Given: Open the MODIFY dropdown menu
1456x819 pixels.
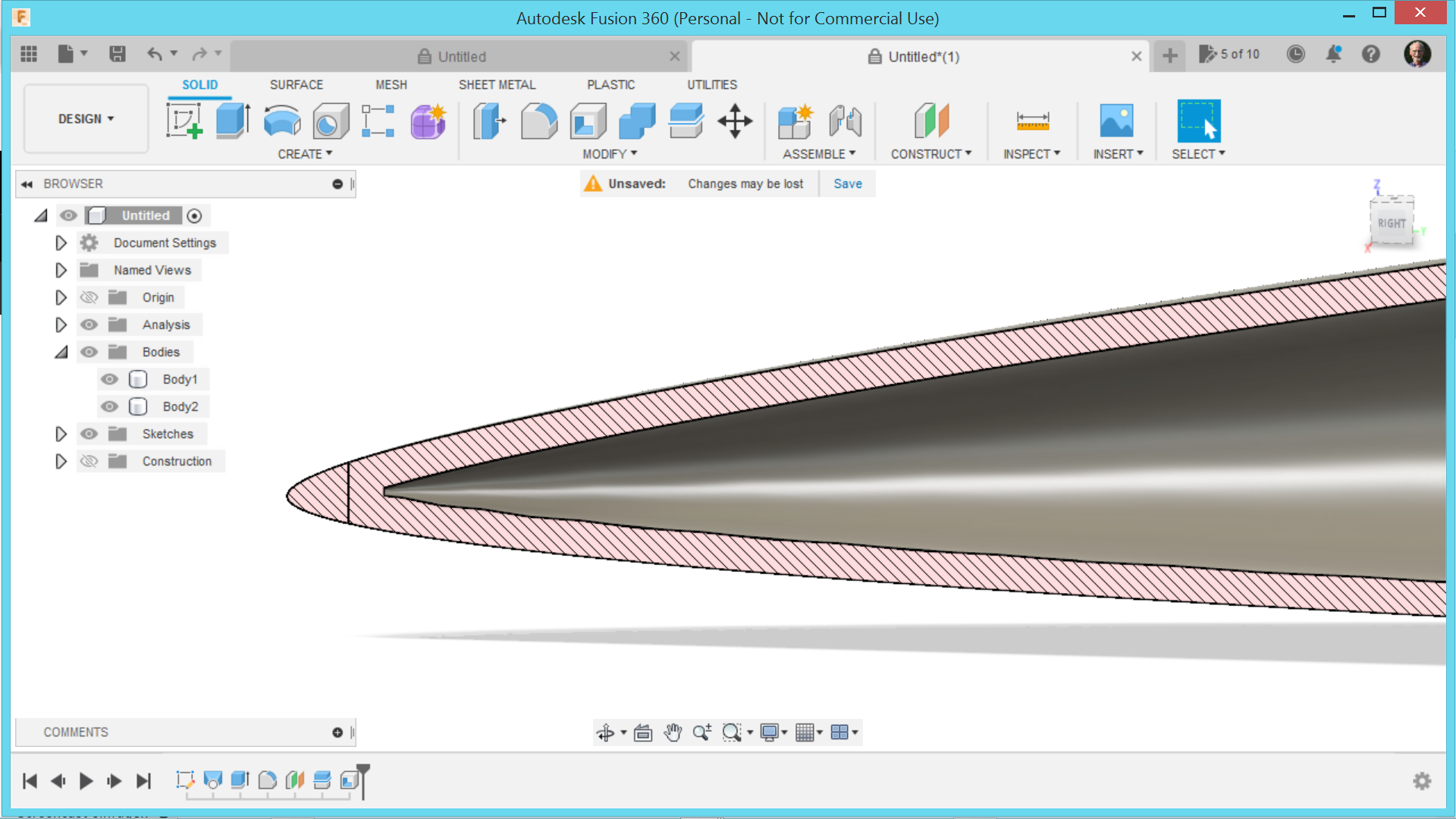Looking at the screenshot, I should coord(609,153).
